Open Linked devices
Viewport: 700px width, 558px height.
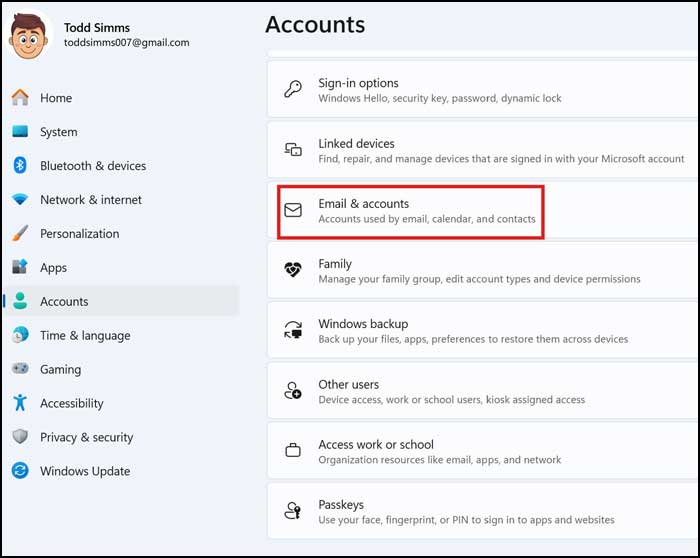click(x=483, y=150)
